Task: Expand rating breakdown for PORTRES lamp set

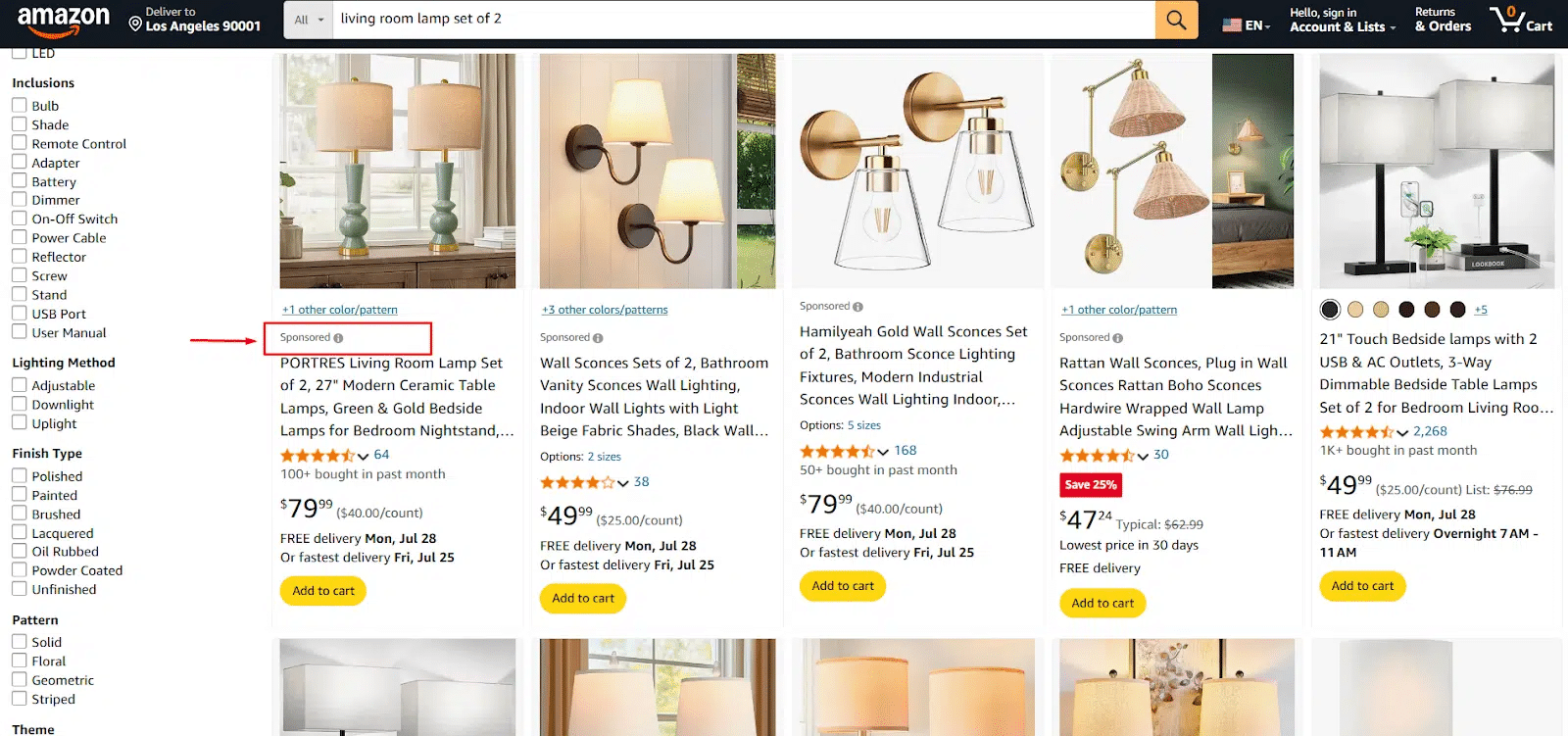Action: click(364, 456)
